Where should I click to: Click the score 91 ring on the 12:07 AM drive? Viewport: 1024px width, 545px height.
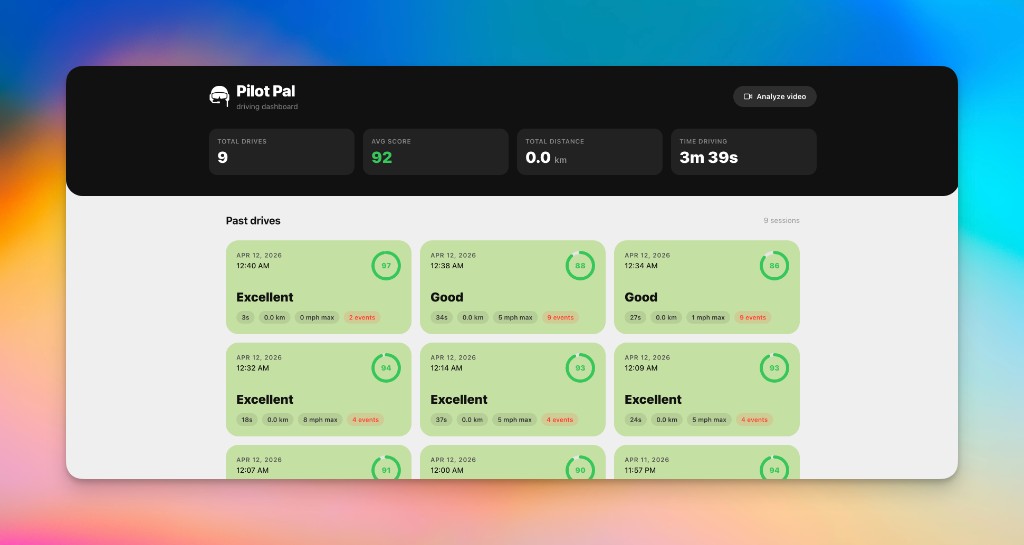[x=386, y=467]
